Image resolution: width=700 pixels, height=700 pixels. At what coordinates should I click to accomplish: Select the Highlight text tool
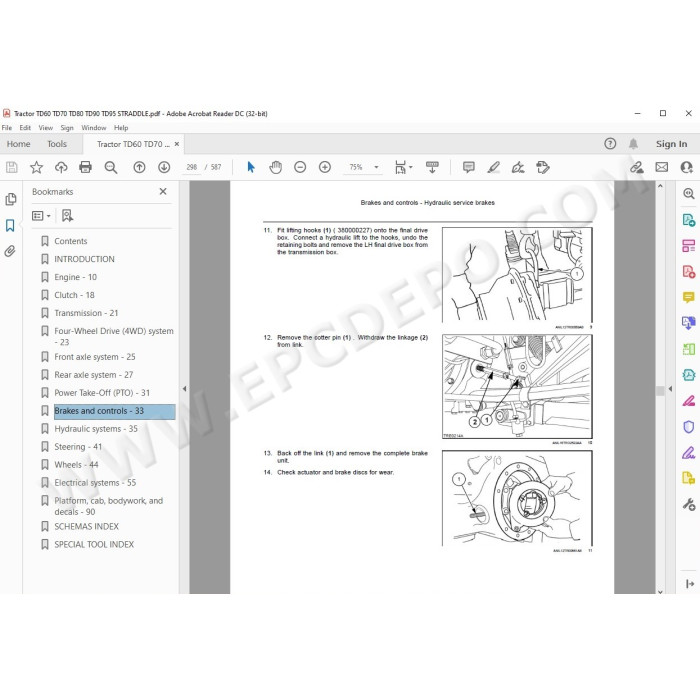click(x=493, y=167)
